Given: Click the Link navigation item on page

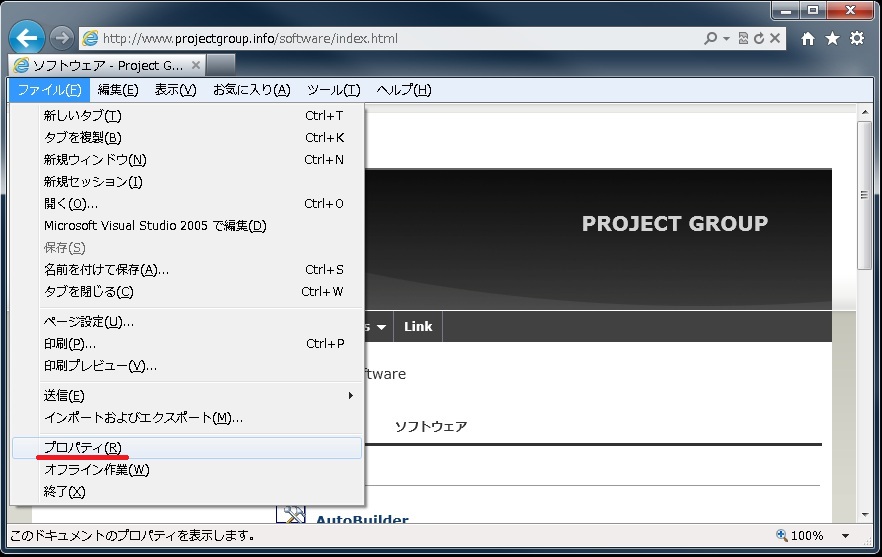Looking at the screenshot, I should pos(418,327).
